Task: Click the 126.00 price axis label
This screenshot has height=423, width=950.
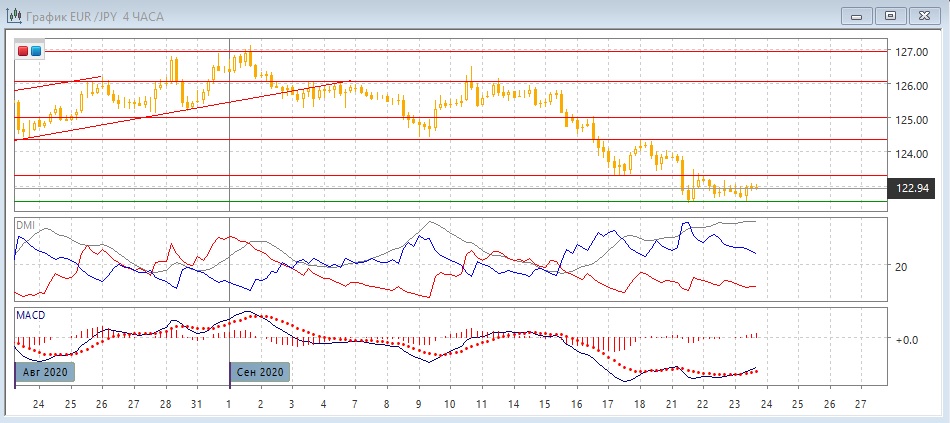Action: pos(912,86)
